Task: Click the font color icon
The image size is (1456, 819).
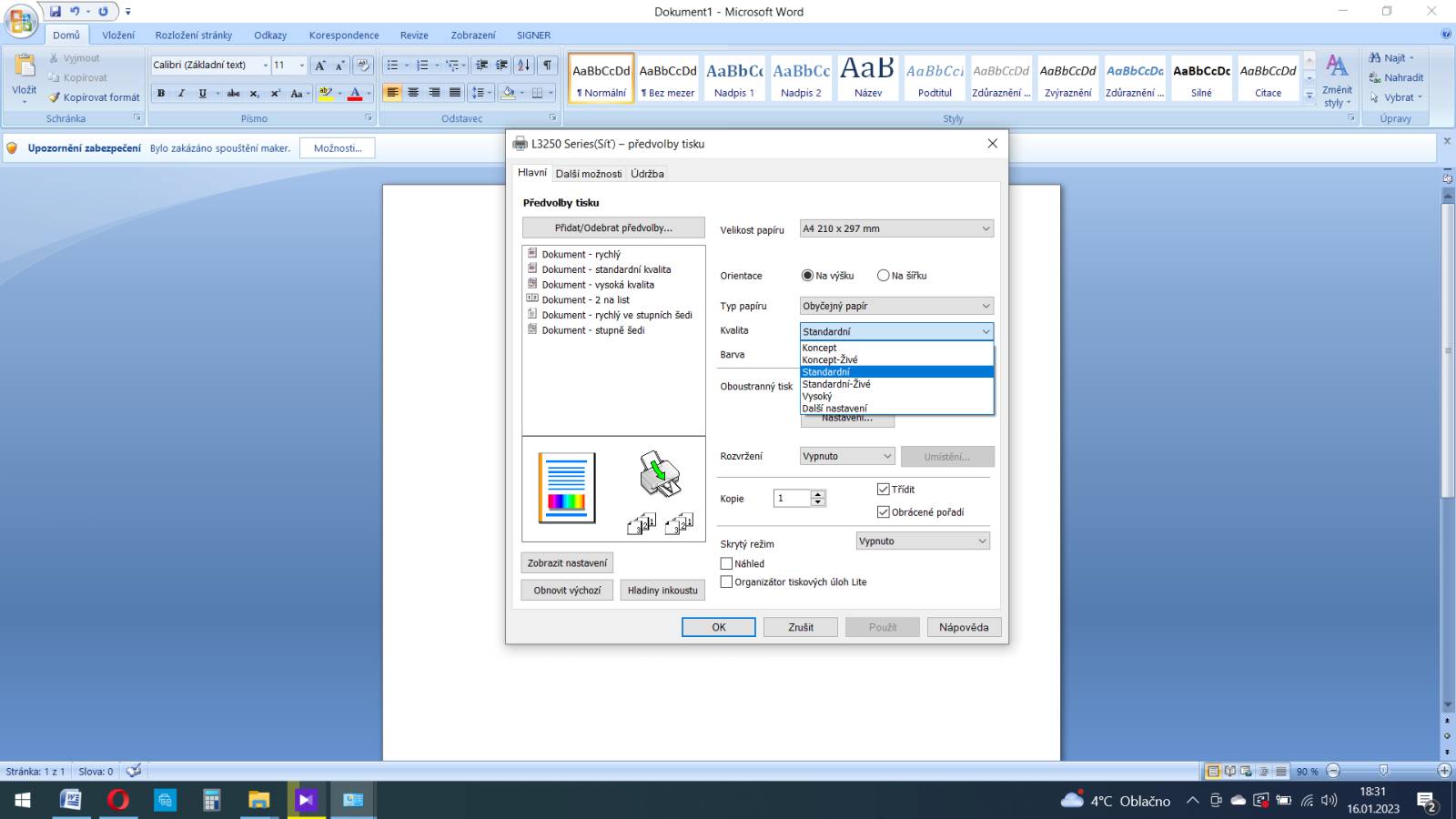Action: (x=355, y=93)
